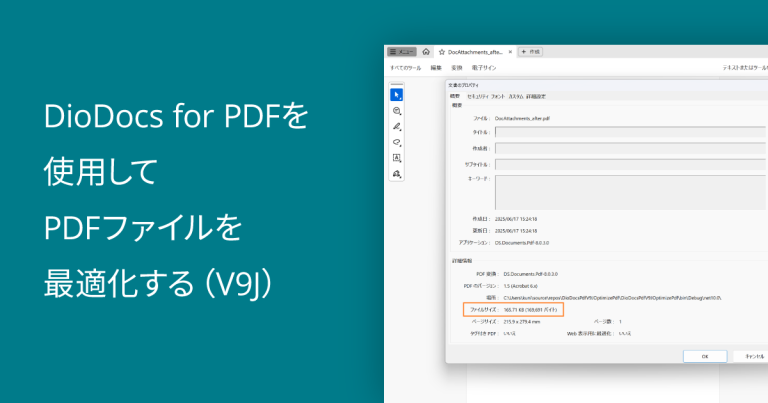Click the ページ数 value 1
Viewport: 768px width, 403px height.
pos(620,322)
